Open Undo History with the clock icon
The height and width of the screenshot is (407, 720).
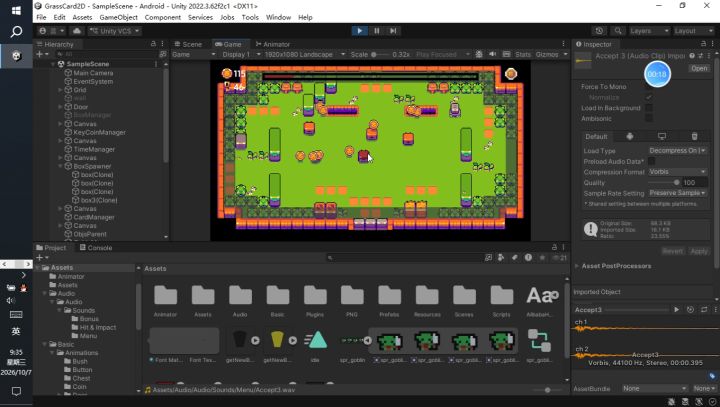click(599, 31)
